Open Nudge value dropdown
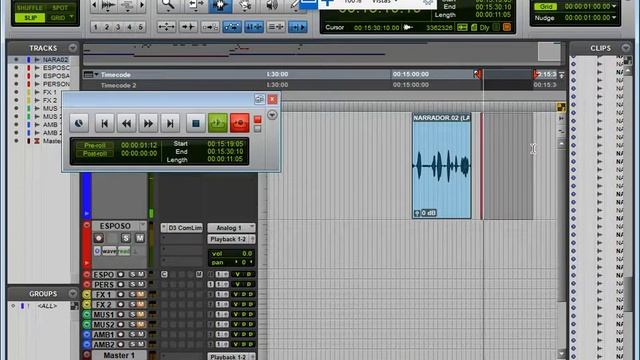 click(x=614, y=18)
